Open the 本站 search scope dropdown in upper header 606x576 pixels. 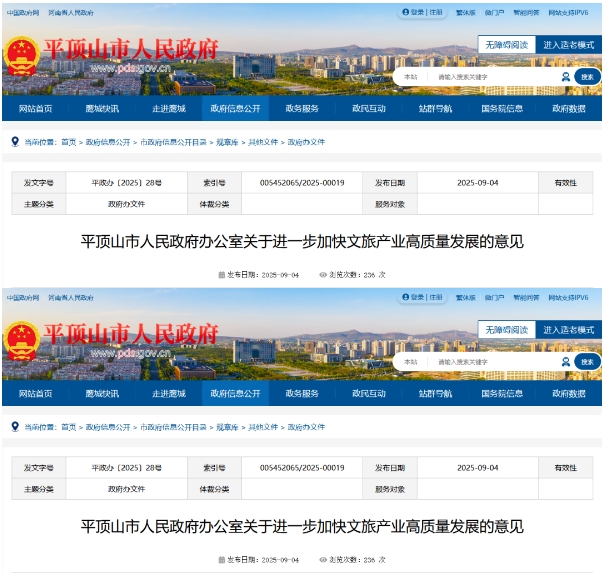[x=411, y=77]
